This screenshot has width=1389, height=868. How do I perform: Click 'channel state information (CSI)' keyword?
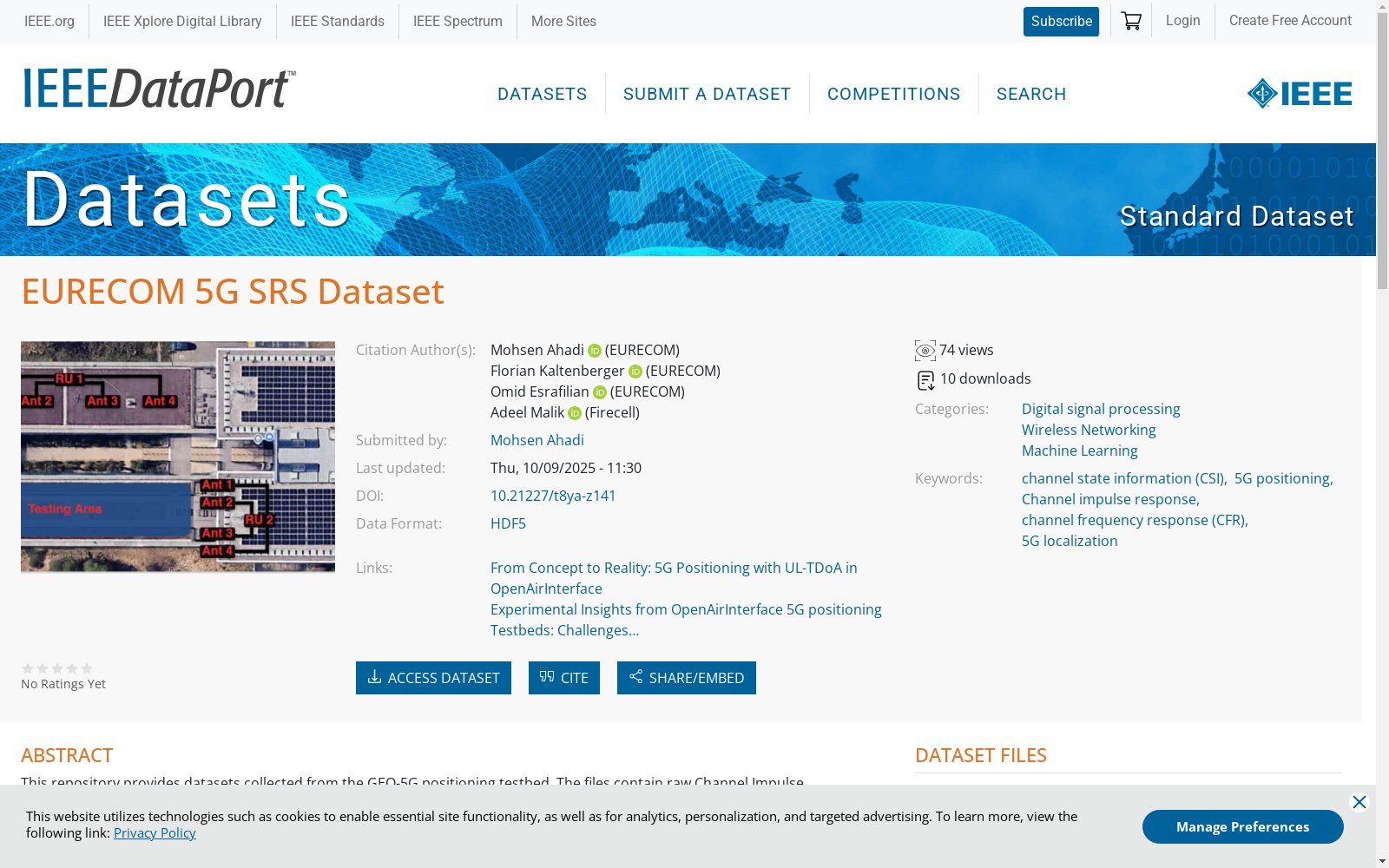[x=1123, y=479]
